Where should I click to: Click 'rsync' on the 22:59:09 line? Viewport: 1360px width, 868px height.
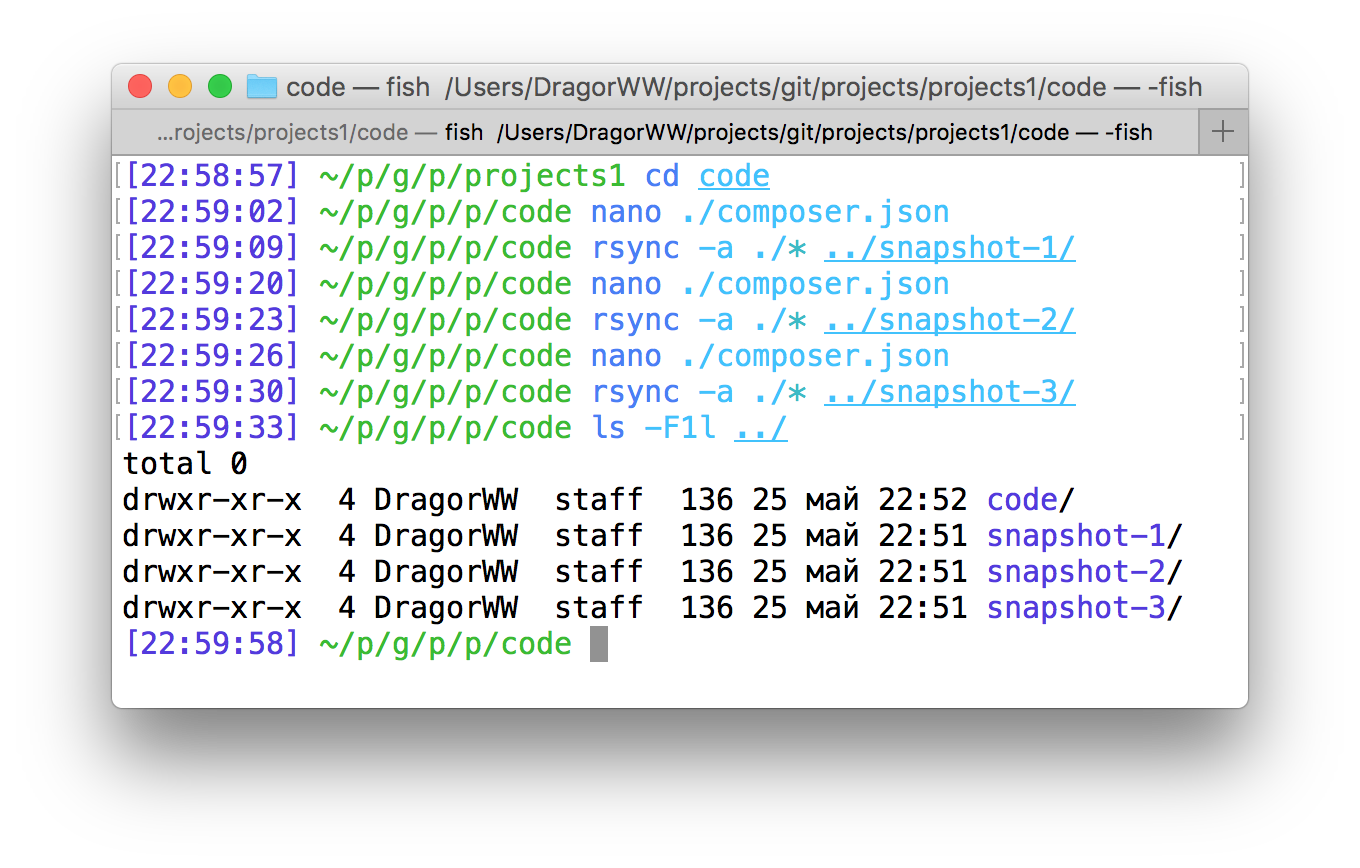tap(635, 248)
